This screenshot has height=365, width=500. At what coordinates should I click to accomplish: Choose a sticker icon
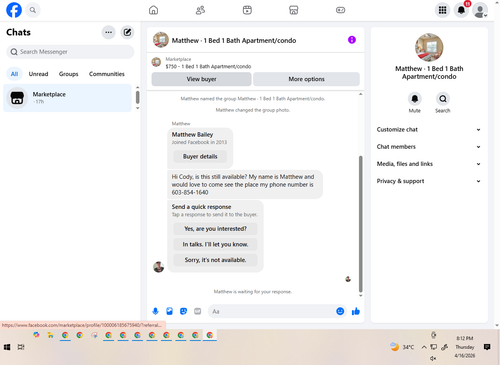tap(183, 311)
